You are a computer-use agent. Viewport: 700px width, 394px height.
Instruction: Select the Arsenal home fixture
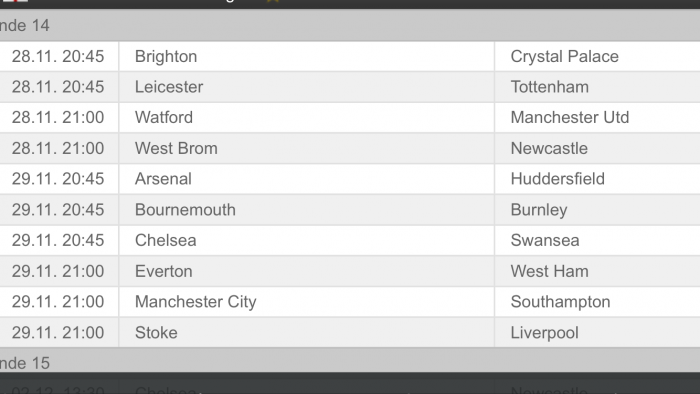point(350,179)
